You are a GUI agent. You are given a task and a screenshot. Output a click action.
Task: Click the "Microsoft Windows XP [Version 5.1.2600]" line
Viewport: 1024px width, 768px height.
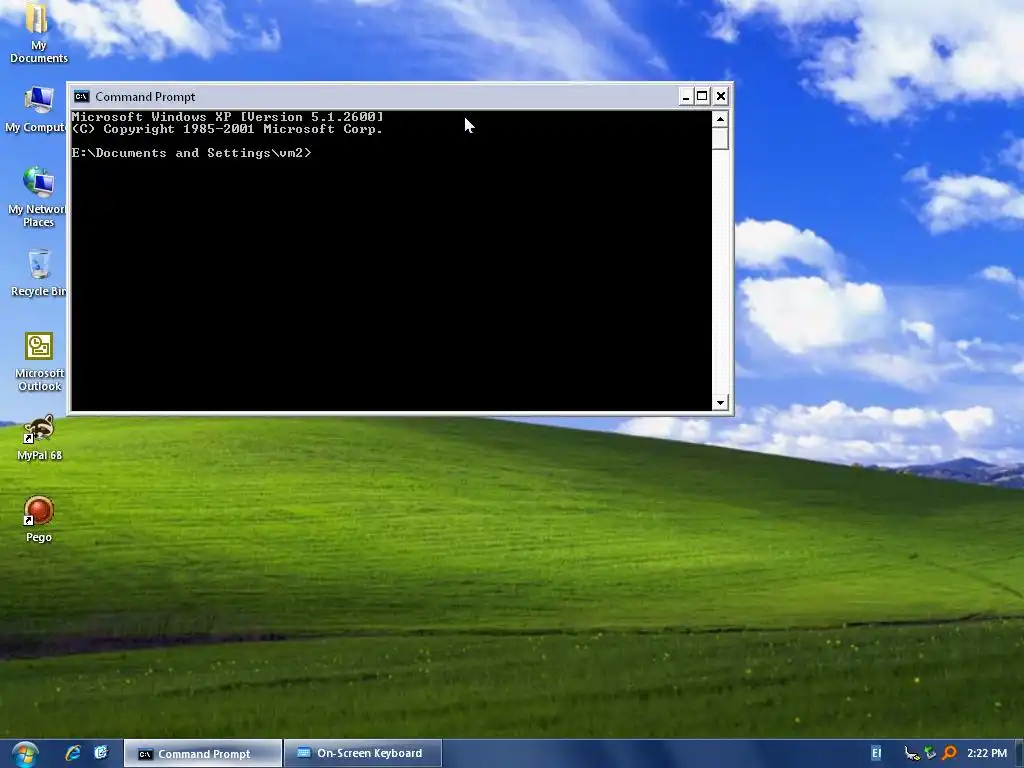click(x=227, y=117)
